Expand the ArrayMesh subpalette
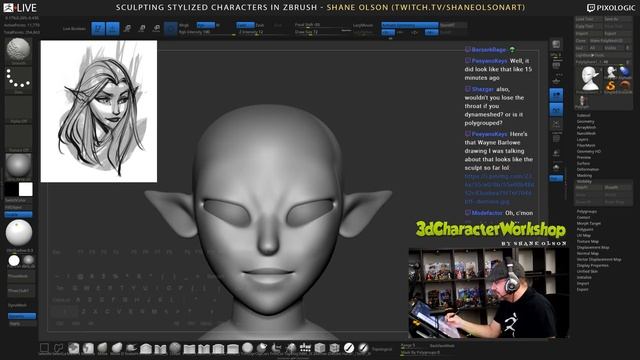Viewport: 640px width, 360px height. tap(586, 127)
